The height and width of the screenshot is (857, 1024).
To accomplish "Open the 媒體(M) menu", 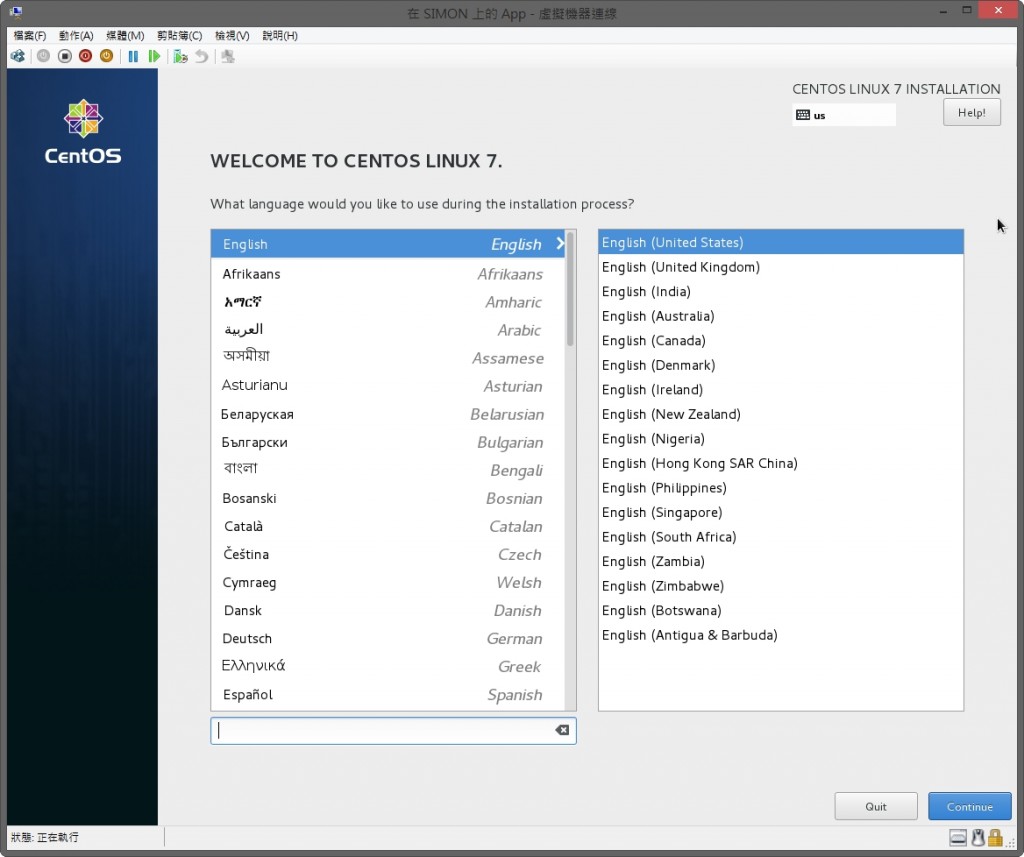I will tap(125, 35).
